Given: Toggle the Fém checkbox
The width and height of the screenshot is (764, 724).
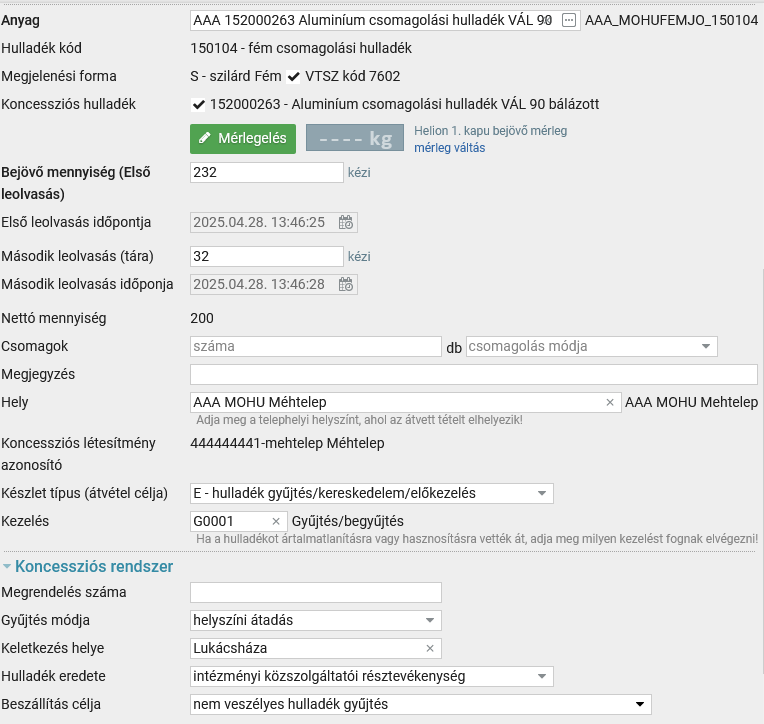Looking at the screenshot, I should (x=293, y=76).
